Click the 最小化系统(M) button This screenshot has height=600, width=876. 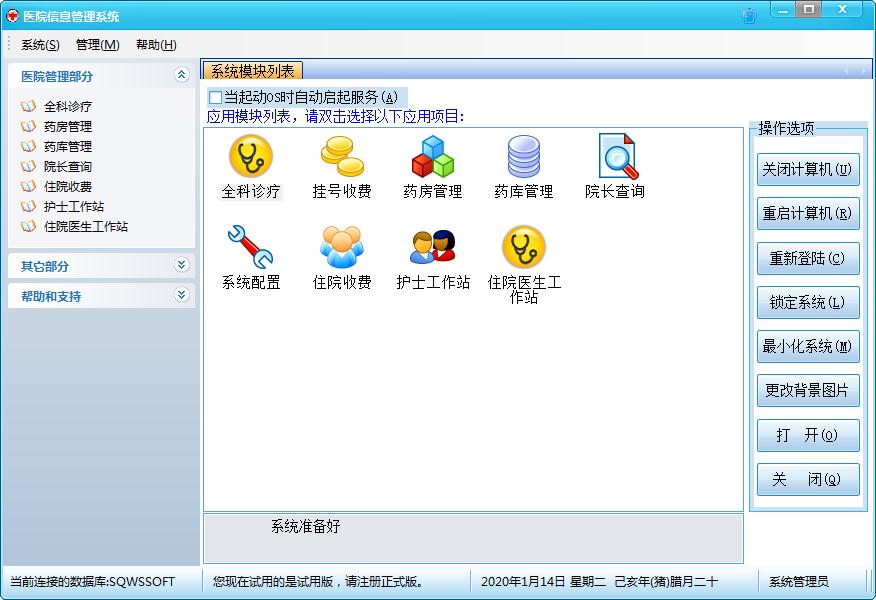pos(808,346)
